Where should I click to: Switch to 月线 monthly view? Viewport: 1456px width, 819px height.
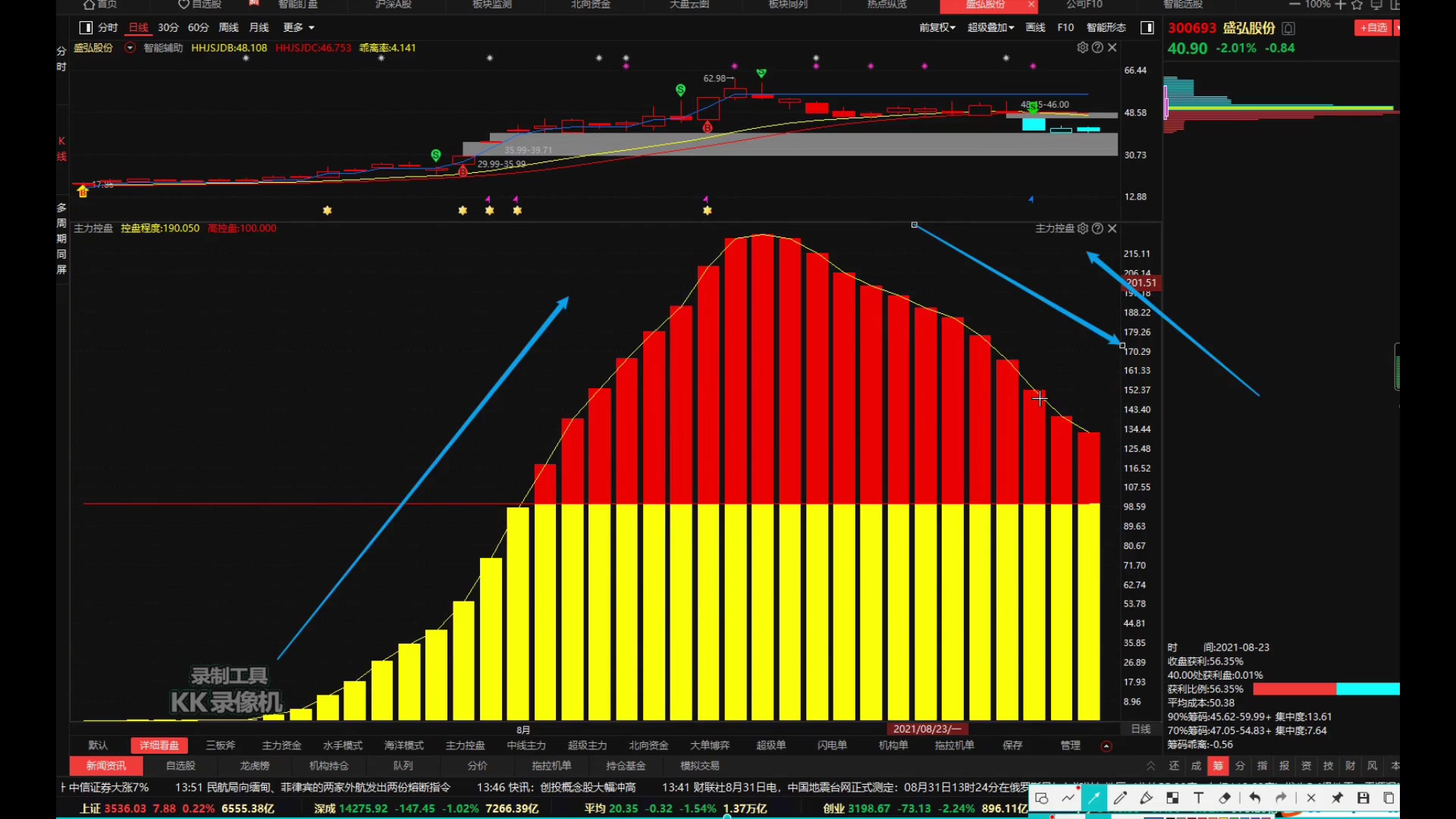[259, 27]
